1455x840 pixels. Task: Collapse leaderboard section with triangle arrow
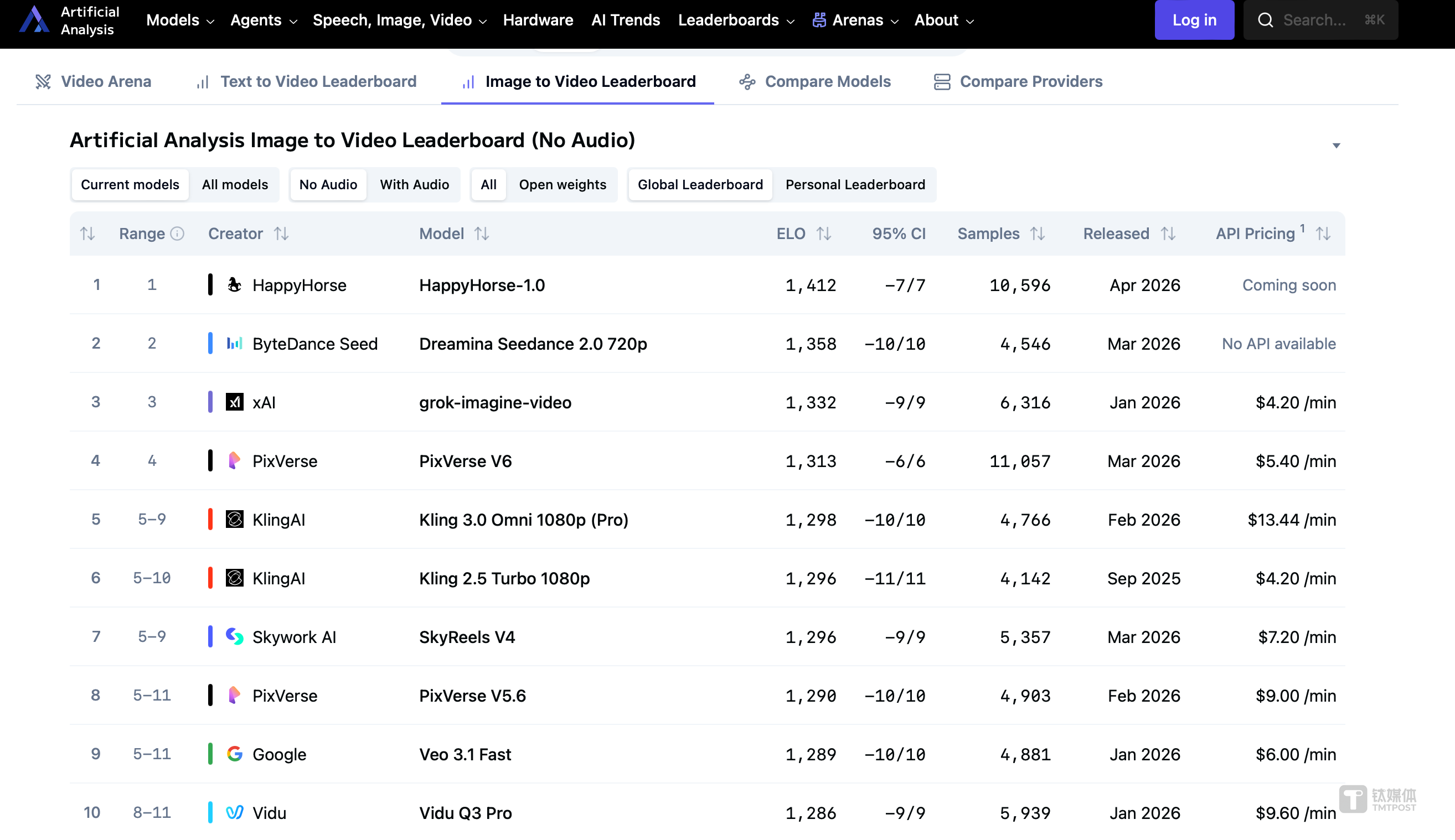1335,146
